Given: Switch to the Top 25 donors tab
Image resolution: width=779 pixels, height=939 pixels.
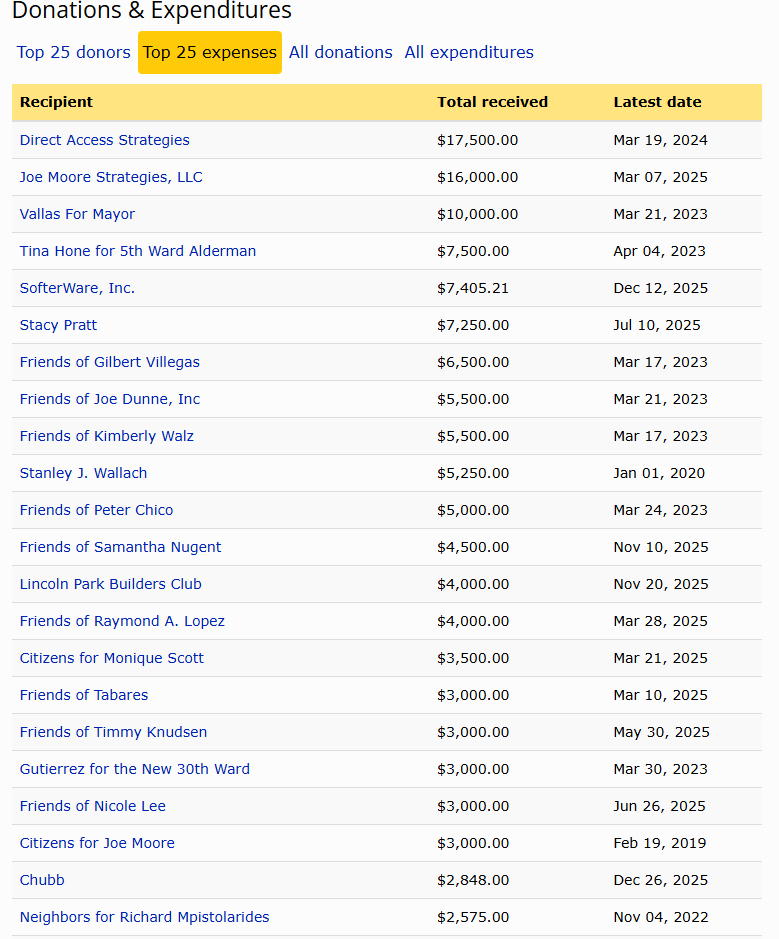Looking at the screenshot, I should click(x=73, y=52).
